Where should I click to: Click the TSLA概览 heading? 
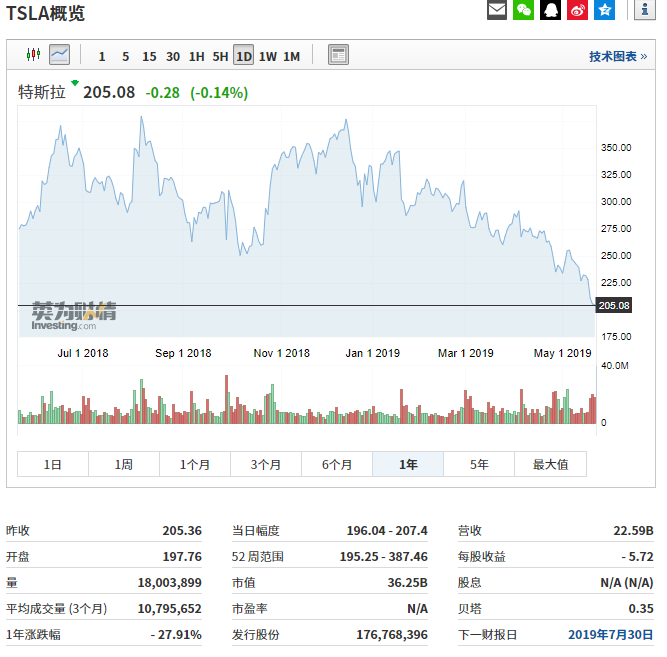[x=46, y=13]
